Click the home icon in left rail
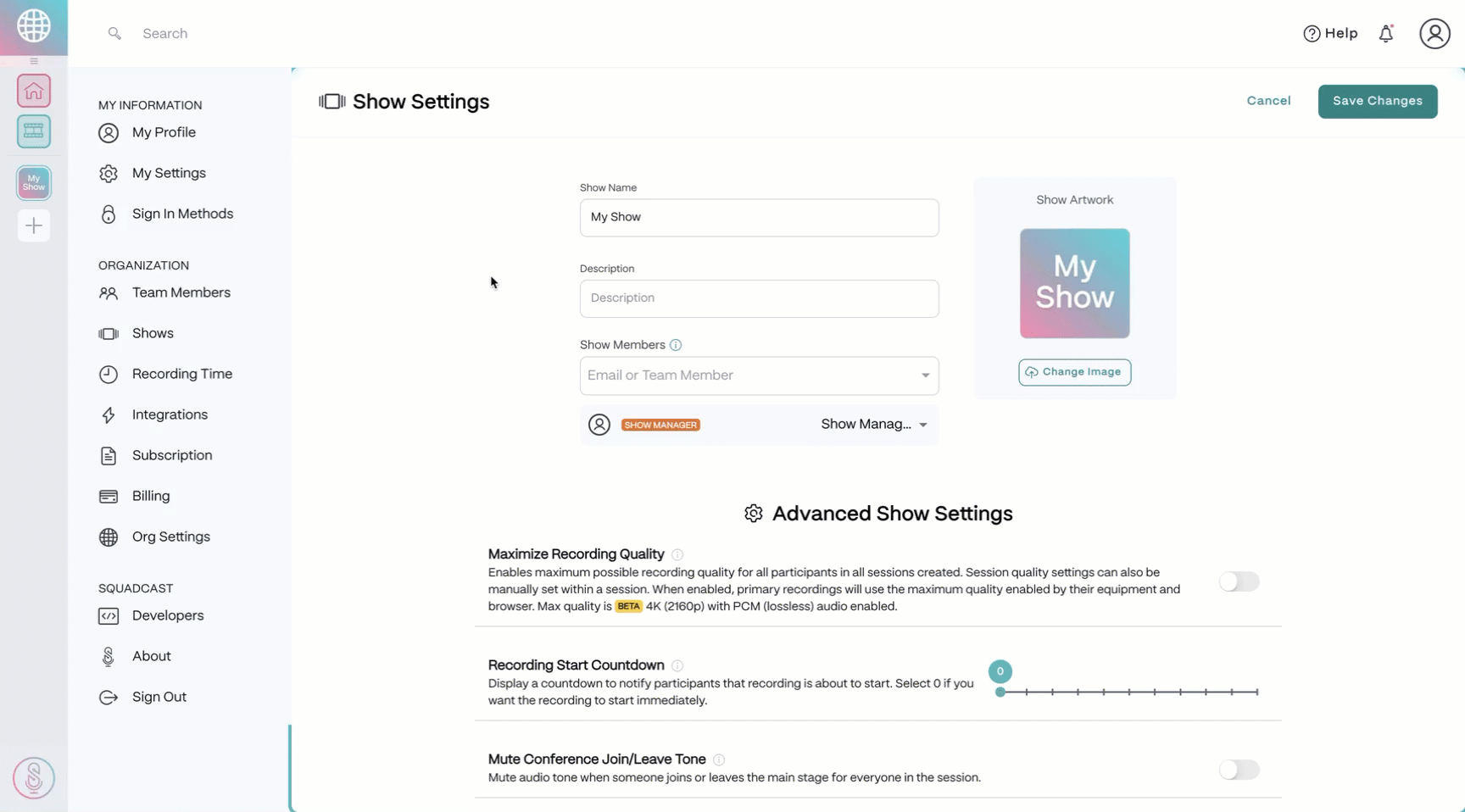Screen dimensions: 1465x812 click(34, 91)
